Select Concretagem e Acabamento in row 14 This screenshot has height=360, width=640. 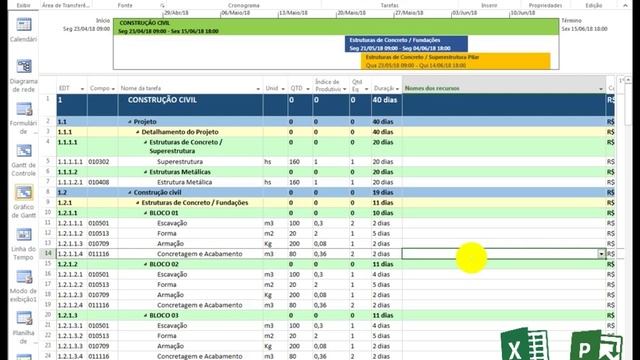[200, 254]
